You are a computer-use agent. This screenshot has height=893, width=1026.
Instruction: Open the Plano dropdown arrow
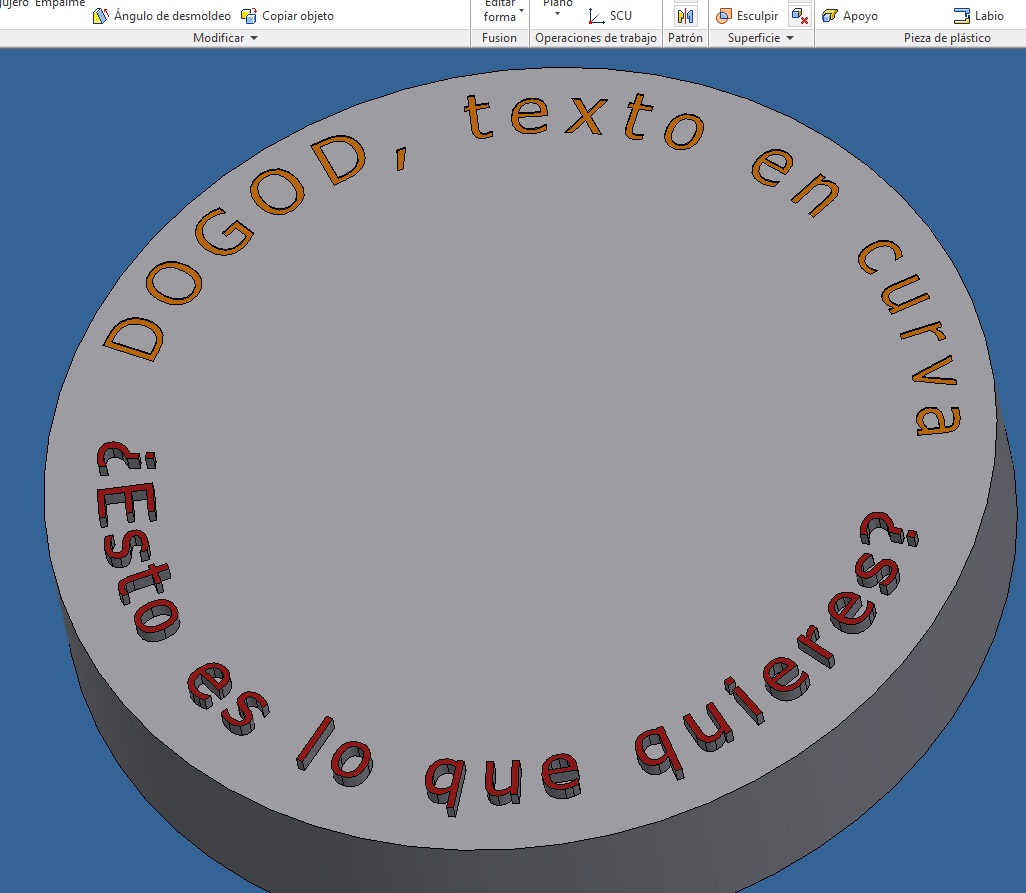pyautogui.click(x=558, y=14)
